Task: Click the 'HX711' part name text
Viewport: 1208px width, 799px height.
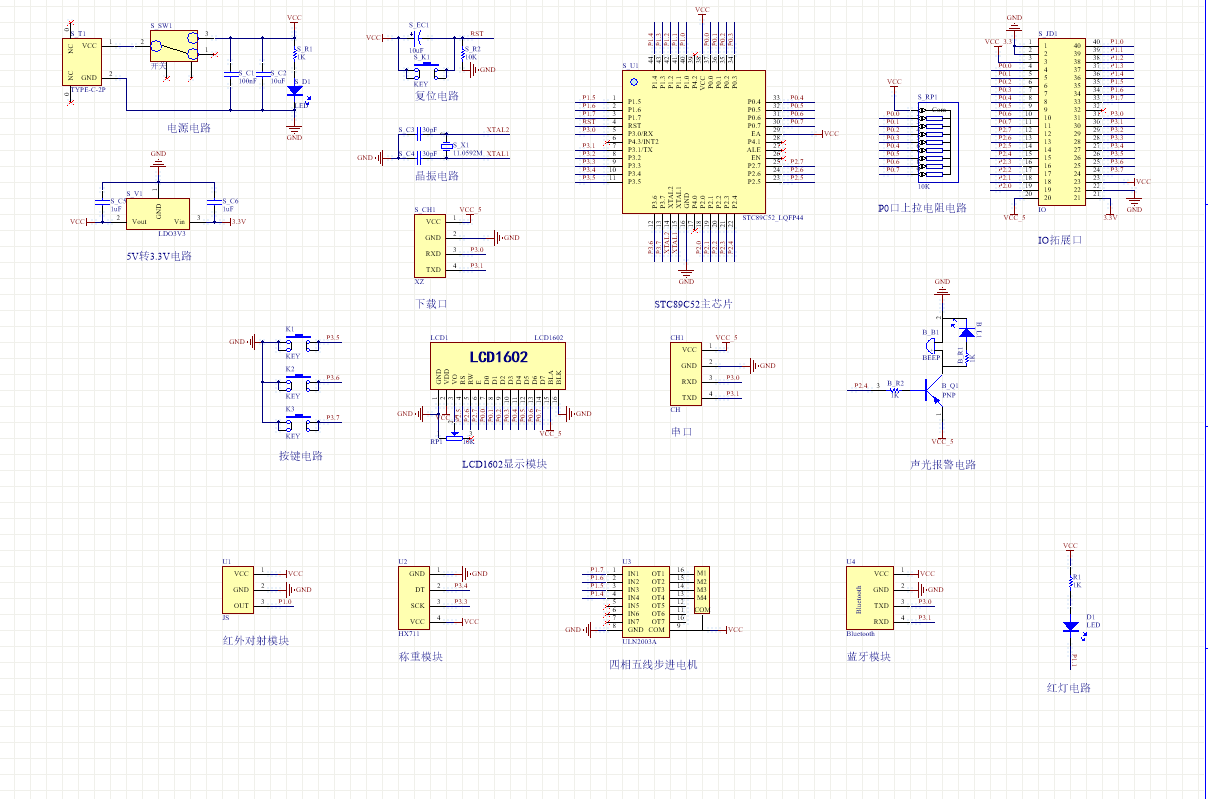Action: coord(408,634)
